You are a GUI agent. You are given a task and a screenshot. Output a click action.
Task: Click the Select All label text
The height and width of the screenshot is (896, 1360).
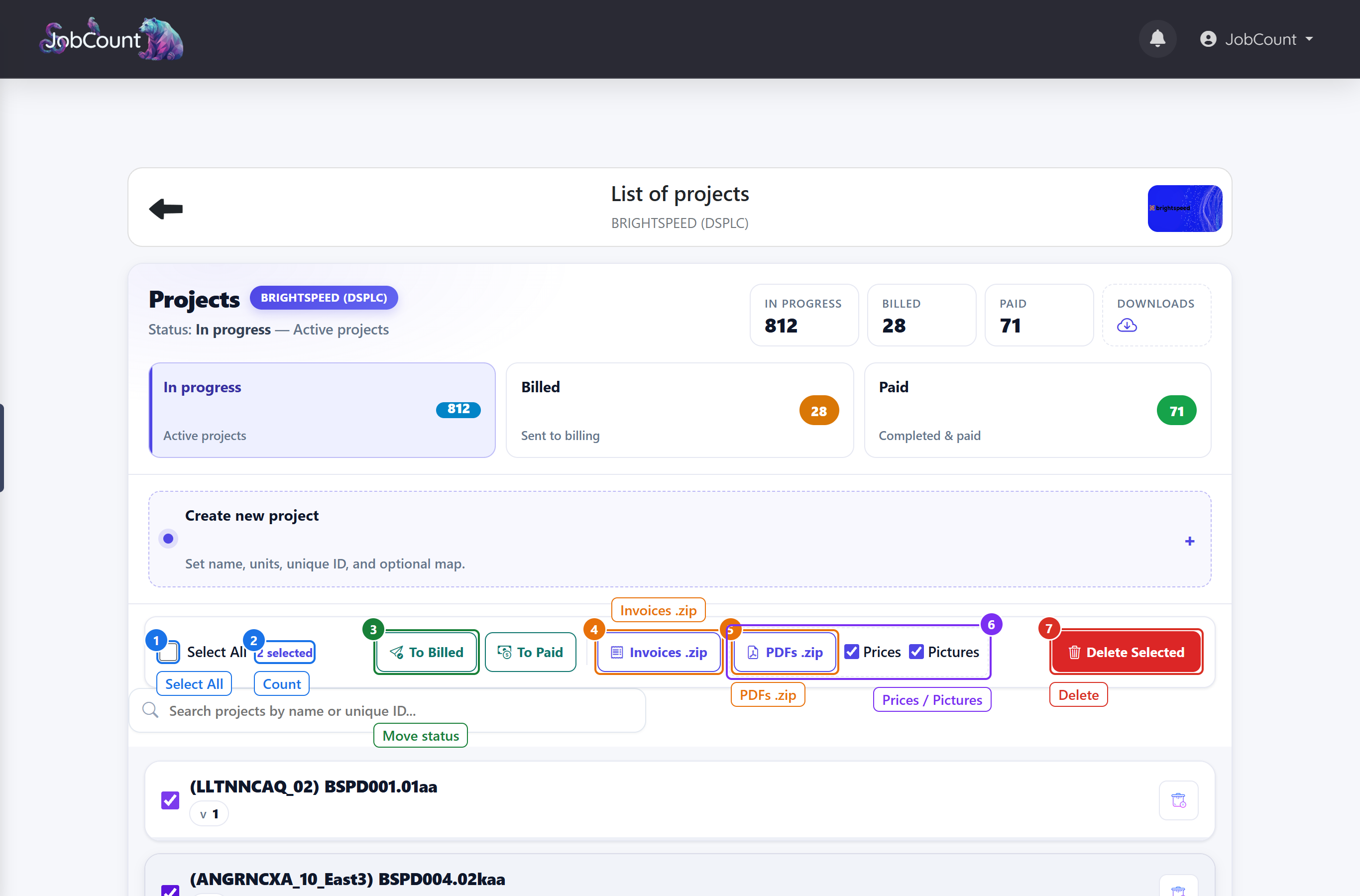[x=217, y=652]
